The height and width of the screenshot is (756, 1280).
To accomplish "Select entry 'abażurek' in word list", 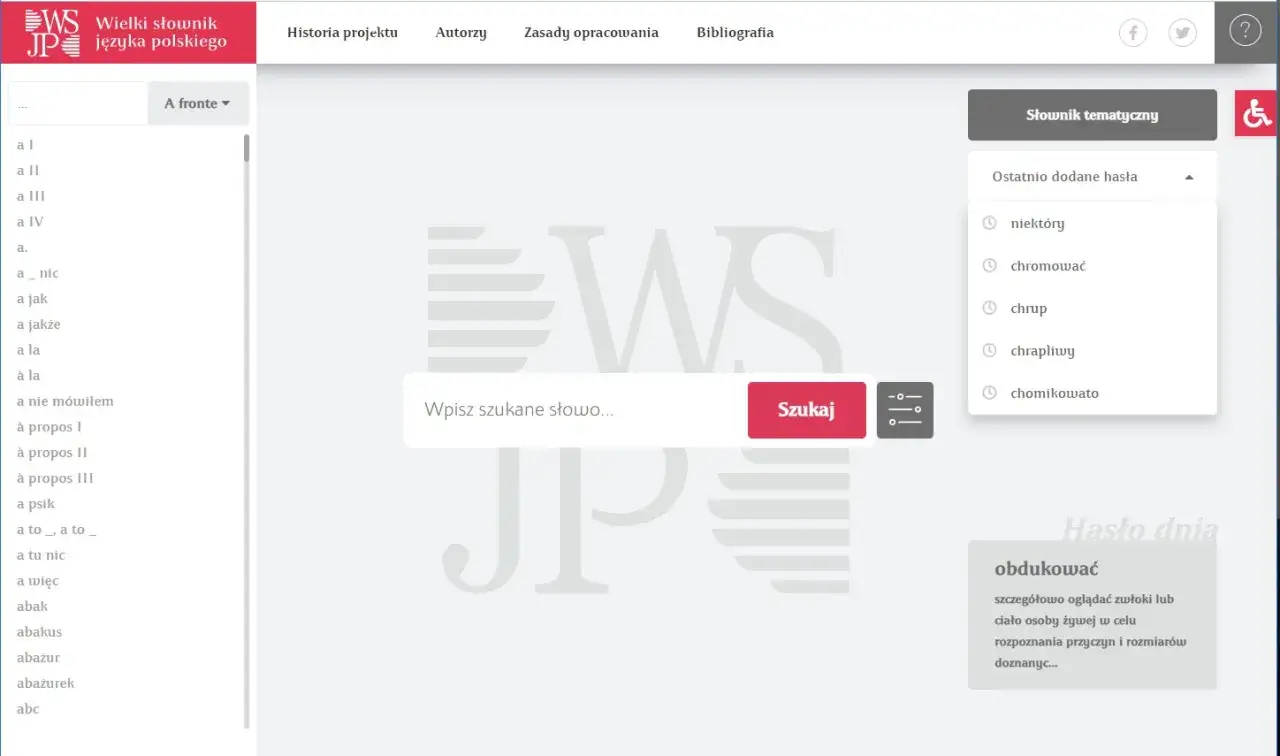I will pyautogui.click(x=45, y=683).
